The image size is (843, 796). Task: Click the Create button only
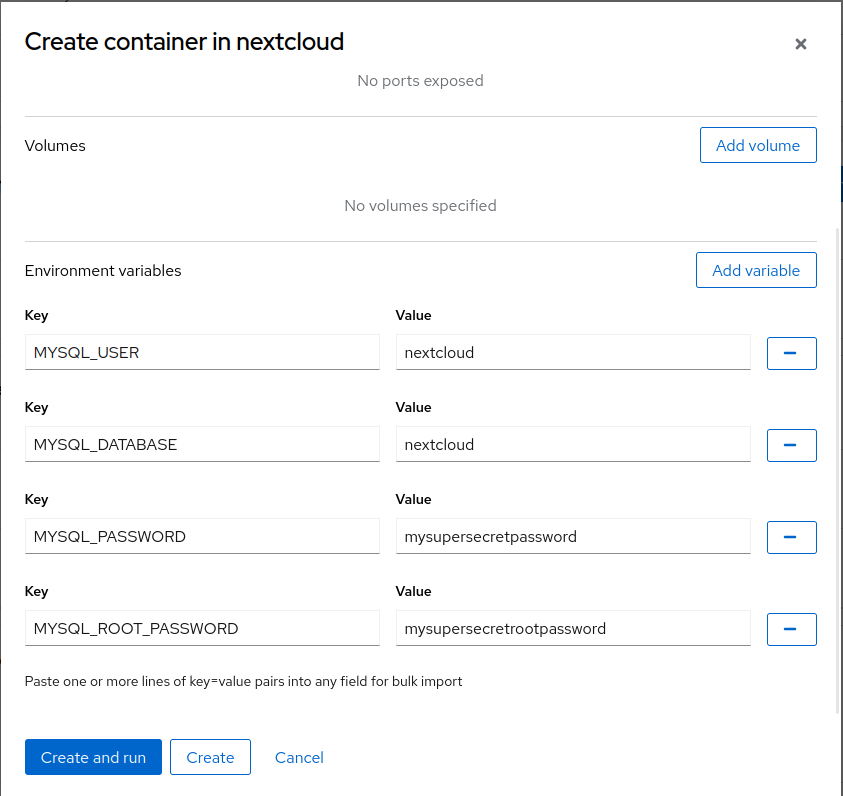(210, 757)
